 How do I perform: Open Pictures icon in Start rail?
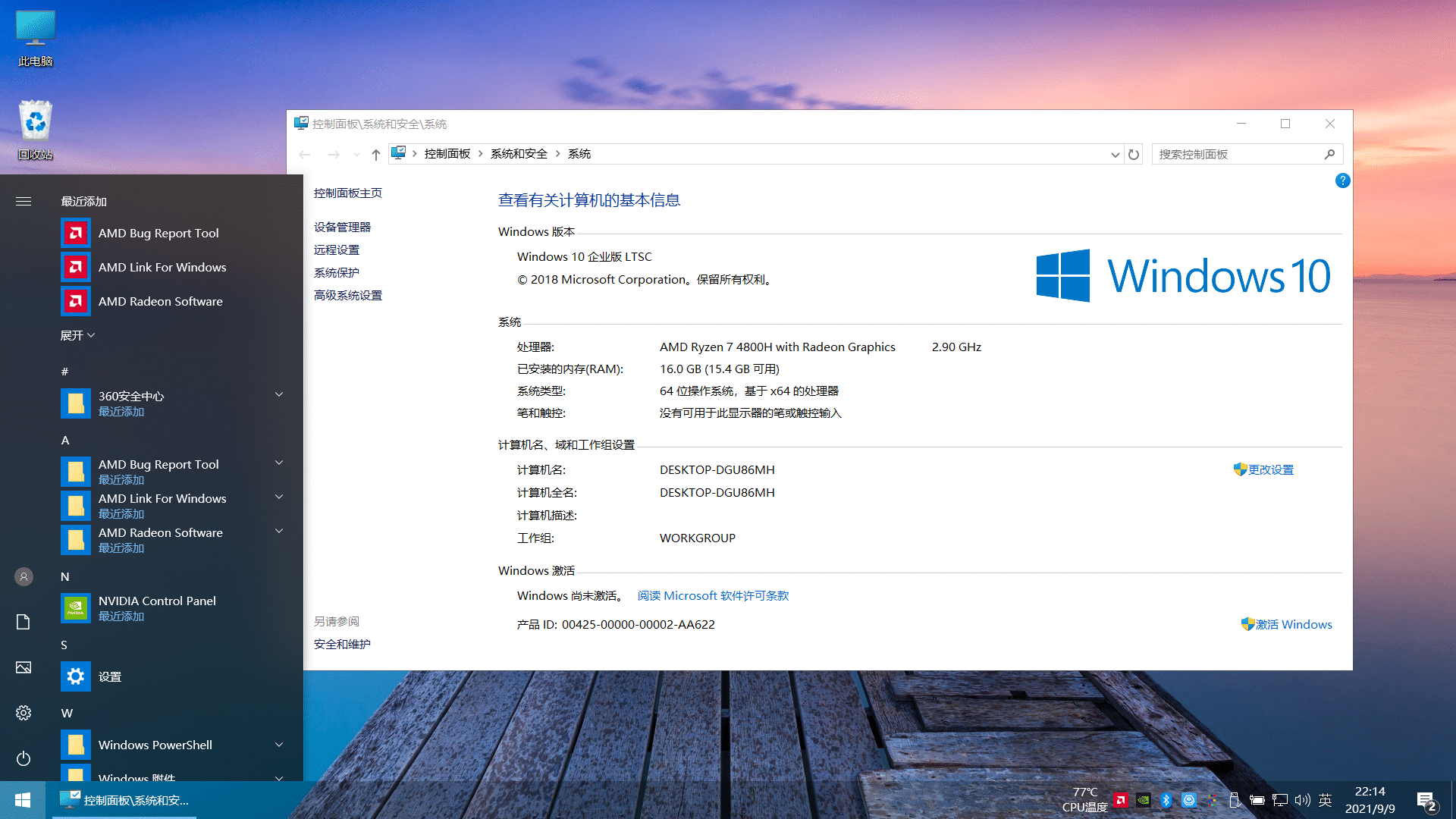click(24, 667)
